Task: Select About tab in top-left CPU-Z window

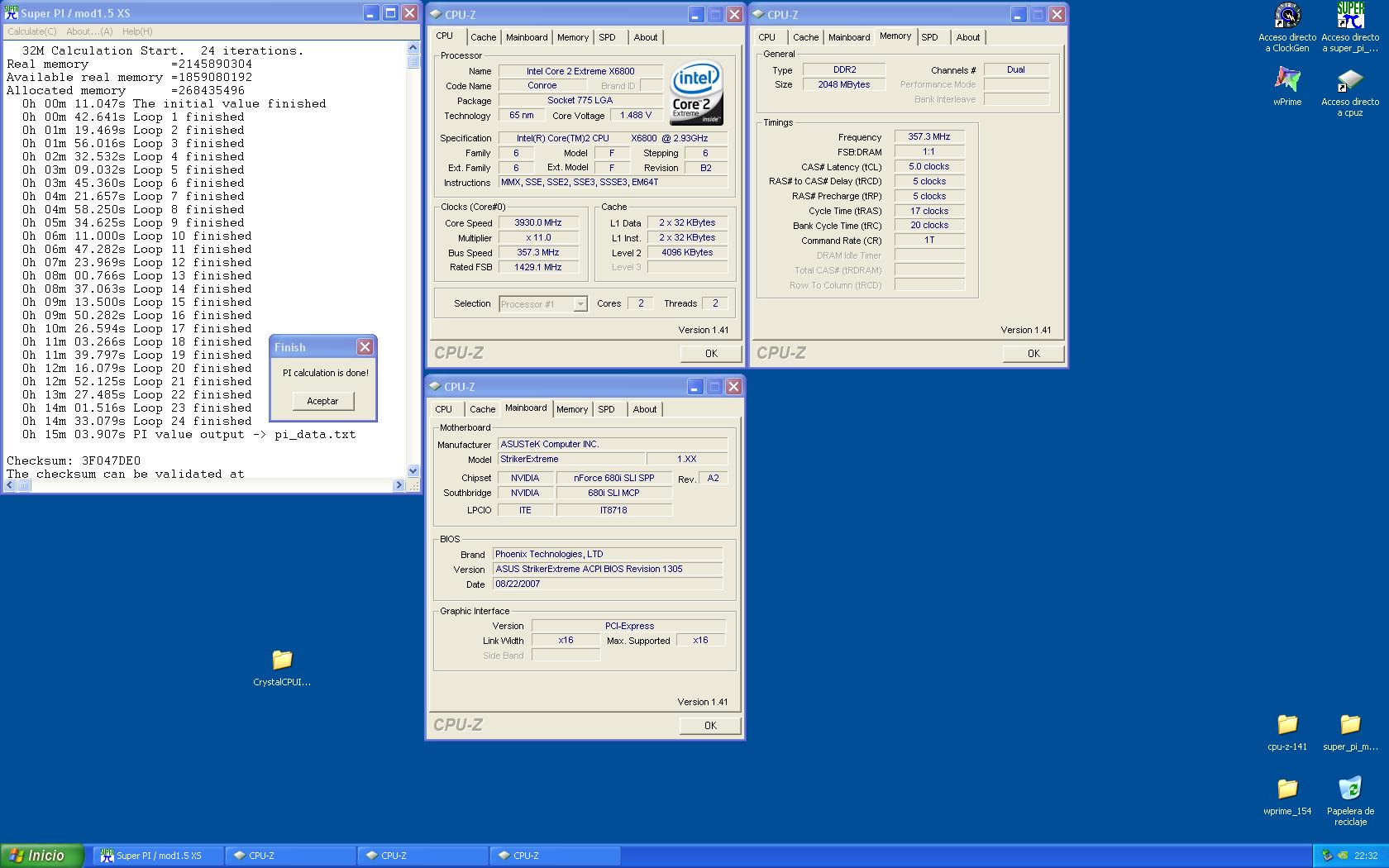Action: pos(646,37)
